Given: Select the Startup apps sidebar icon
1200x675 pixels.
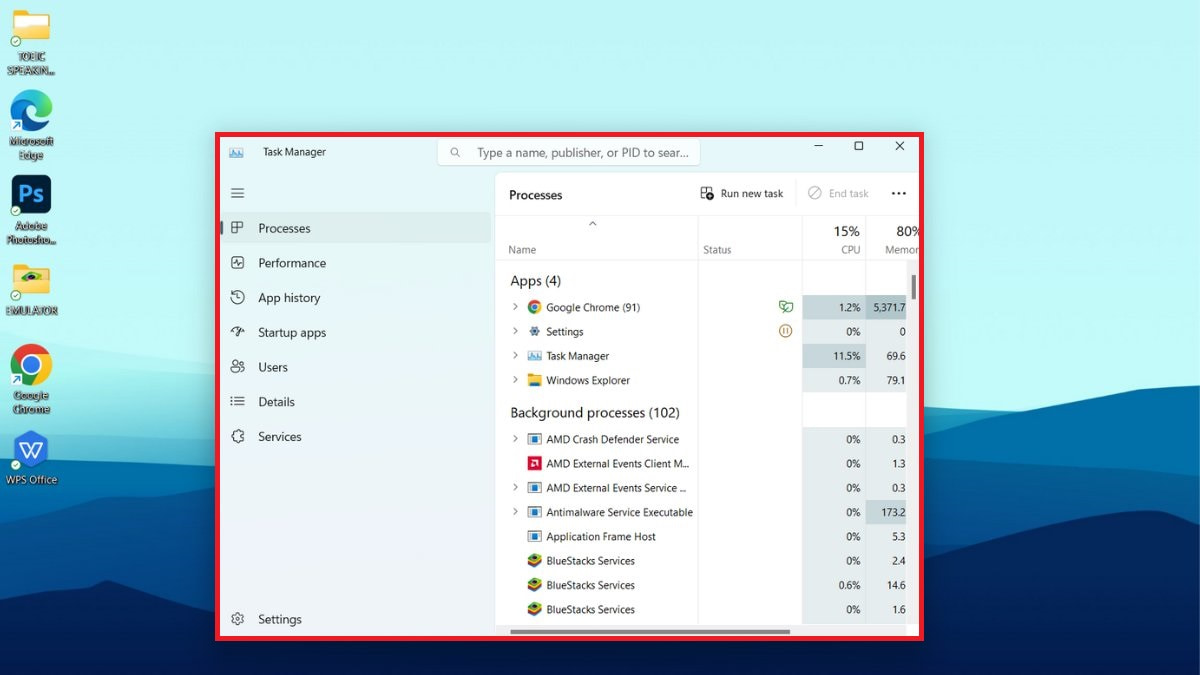Looking at the screenshot, I should (x=238, y=332).
